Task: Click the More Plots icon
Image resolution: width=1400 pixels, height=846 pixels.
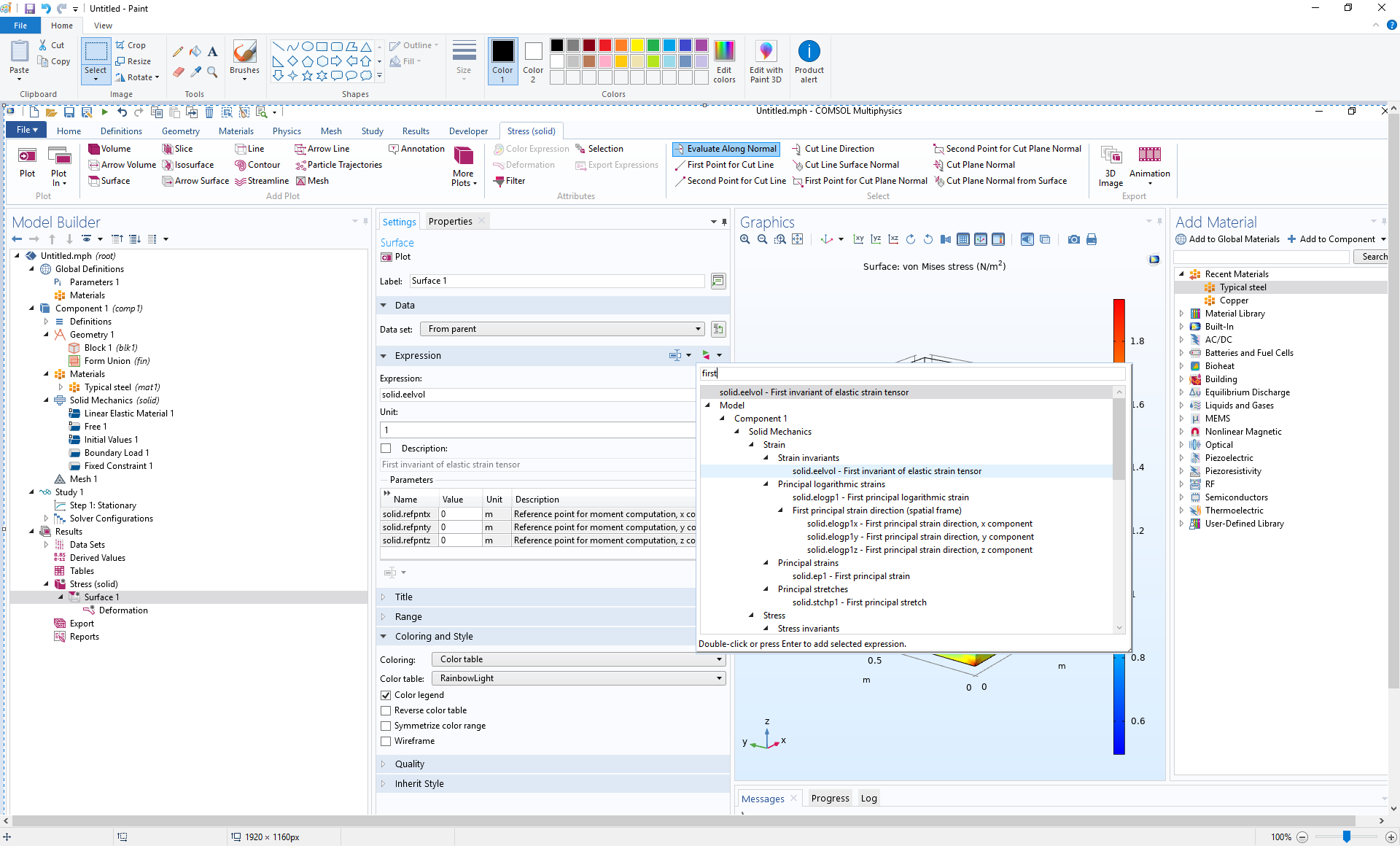Action: [463, 155]
